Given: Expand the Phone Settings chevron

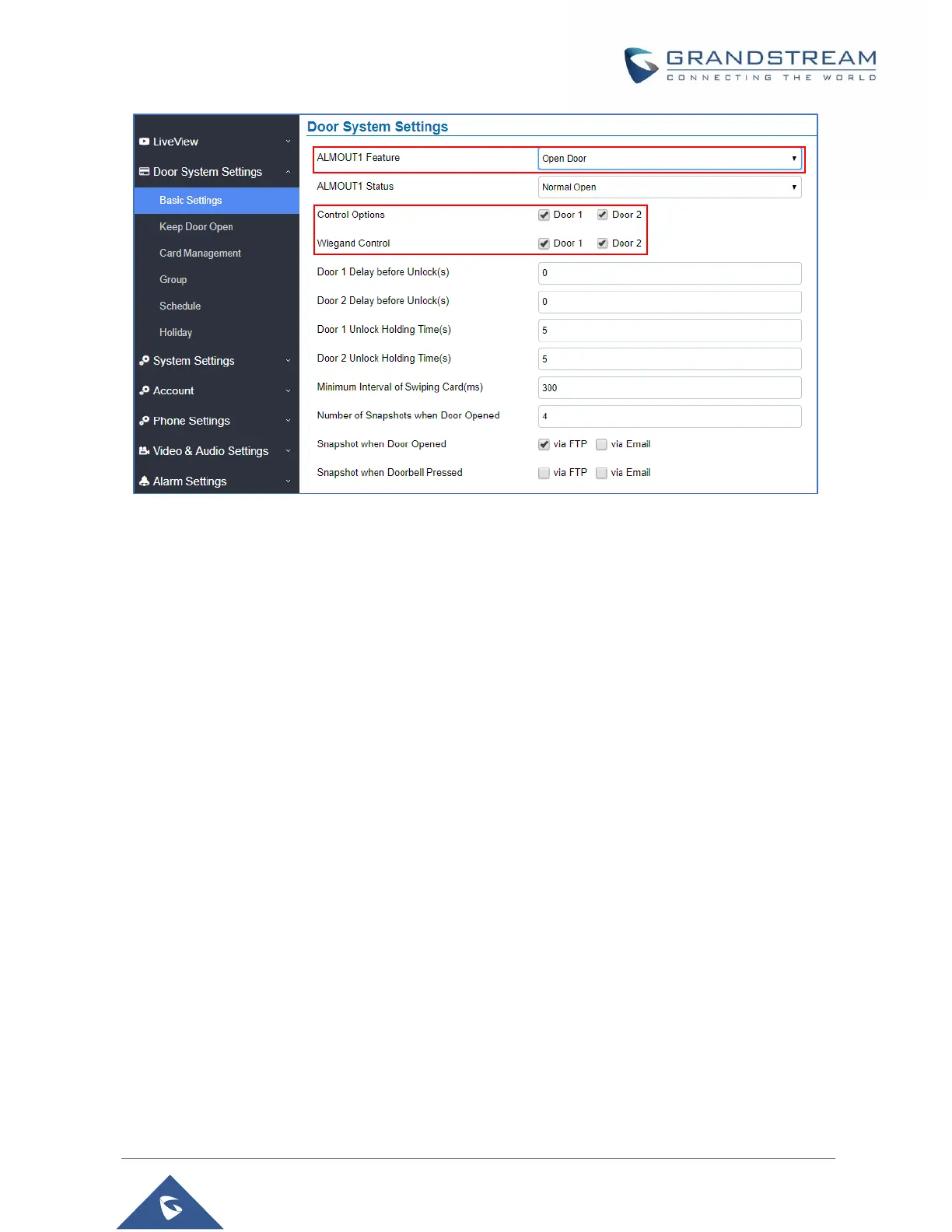Looking at the screenshot, I should pos(288,421).
